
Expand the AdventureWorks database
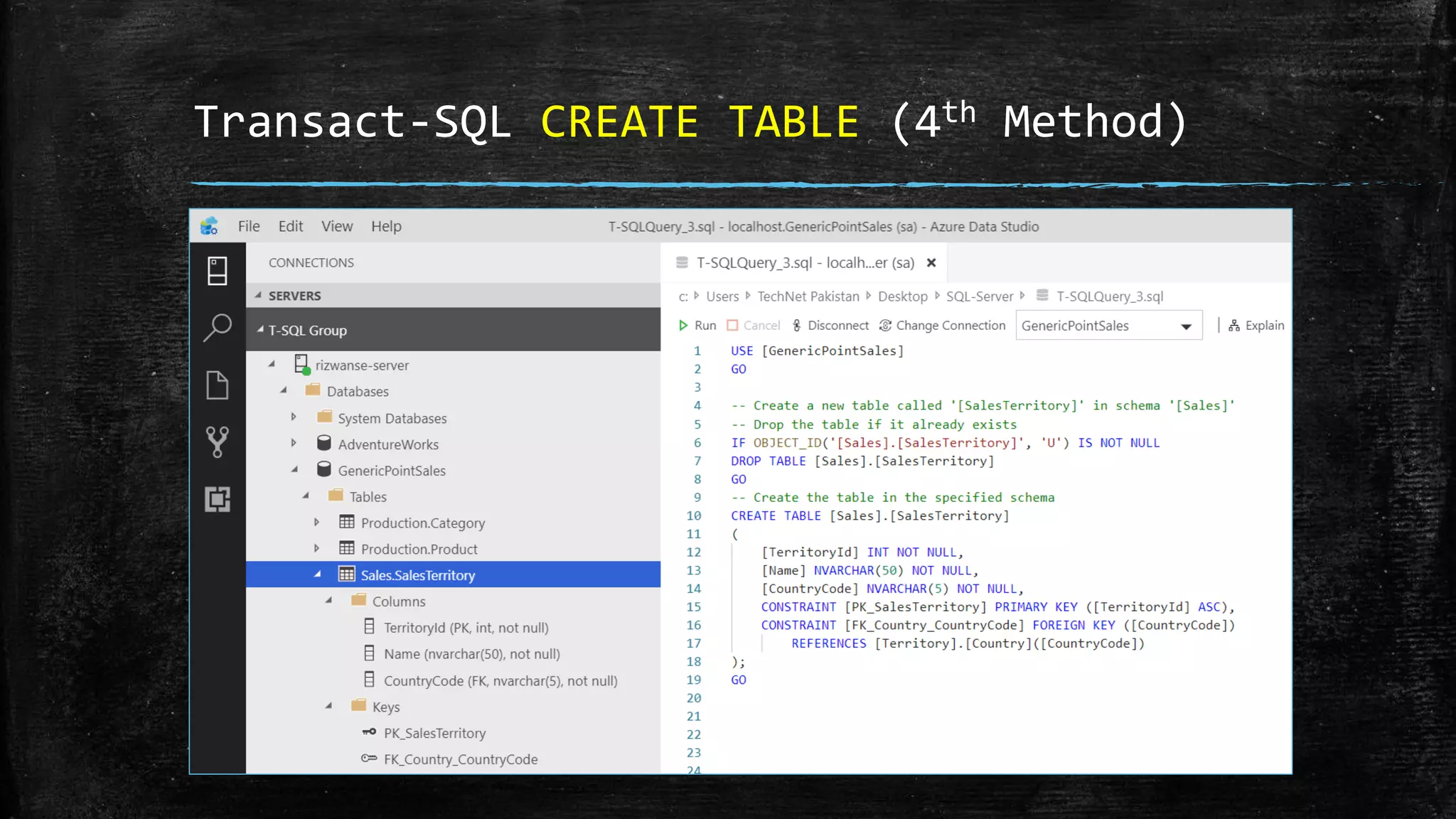(294, 444)
